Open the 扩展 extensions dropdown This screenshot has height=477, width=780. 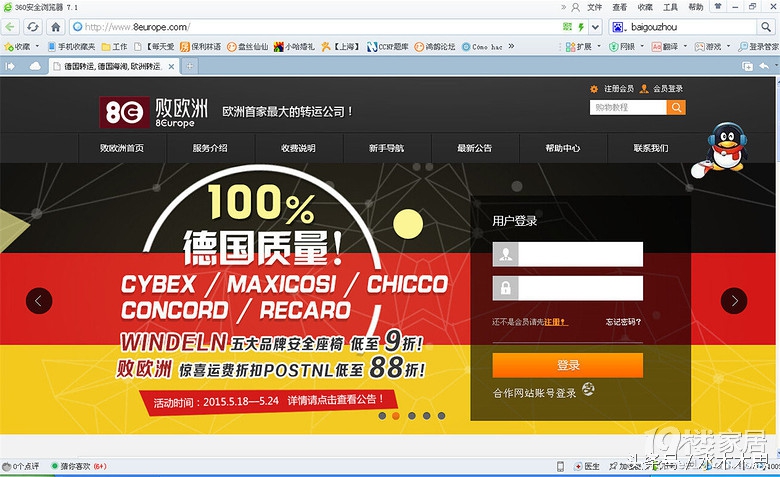(583, 47)
